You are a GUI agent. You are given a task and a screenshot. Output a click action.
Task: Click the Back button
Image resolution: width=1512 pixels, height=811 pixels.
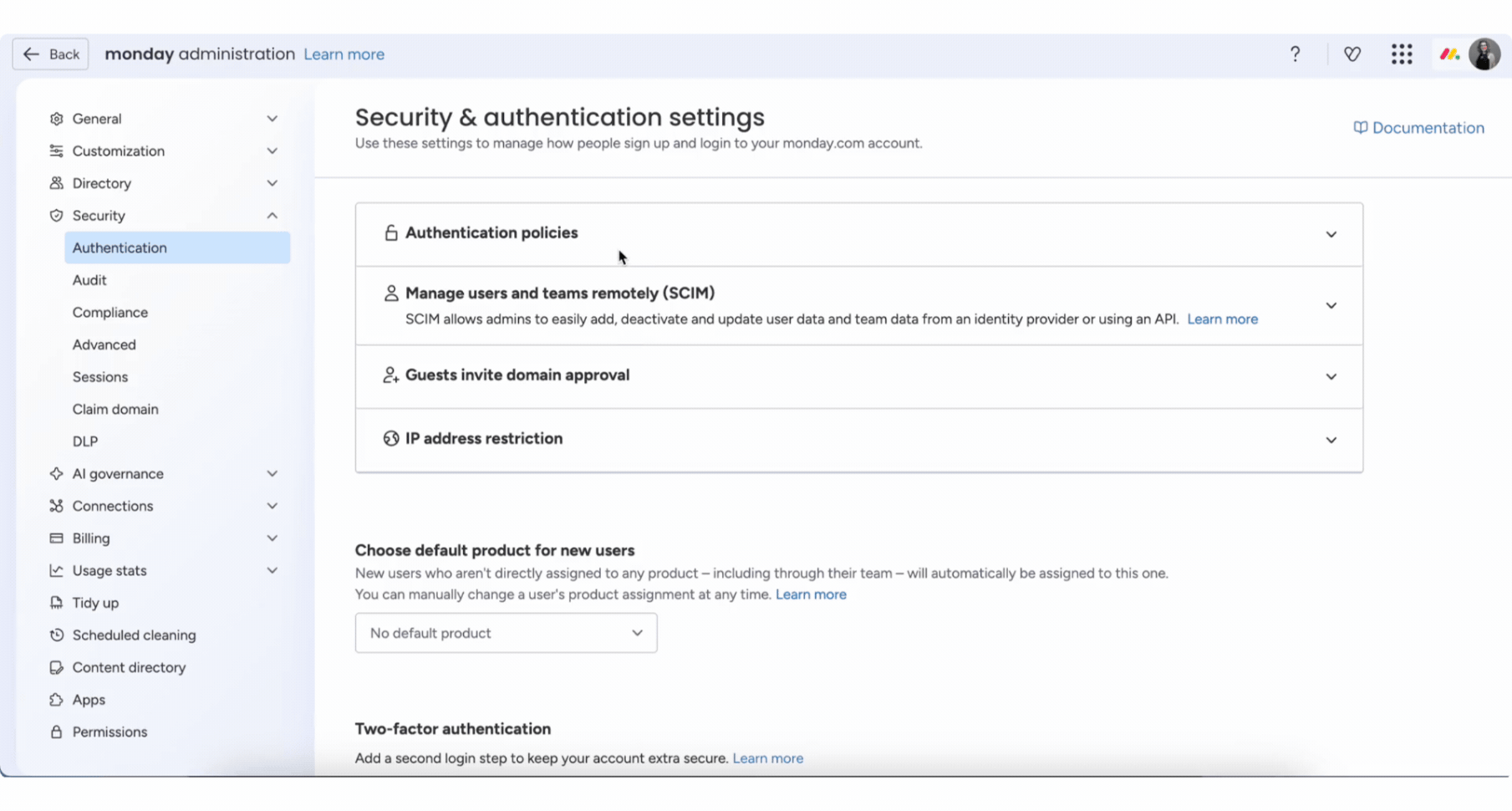point(50,54)
